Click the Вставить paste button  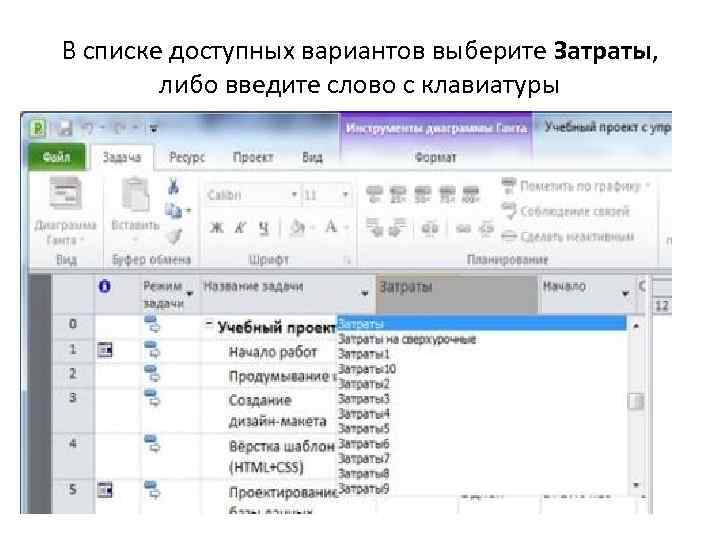[x=135, y=210]
